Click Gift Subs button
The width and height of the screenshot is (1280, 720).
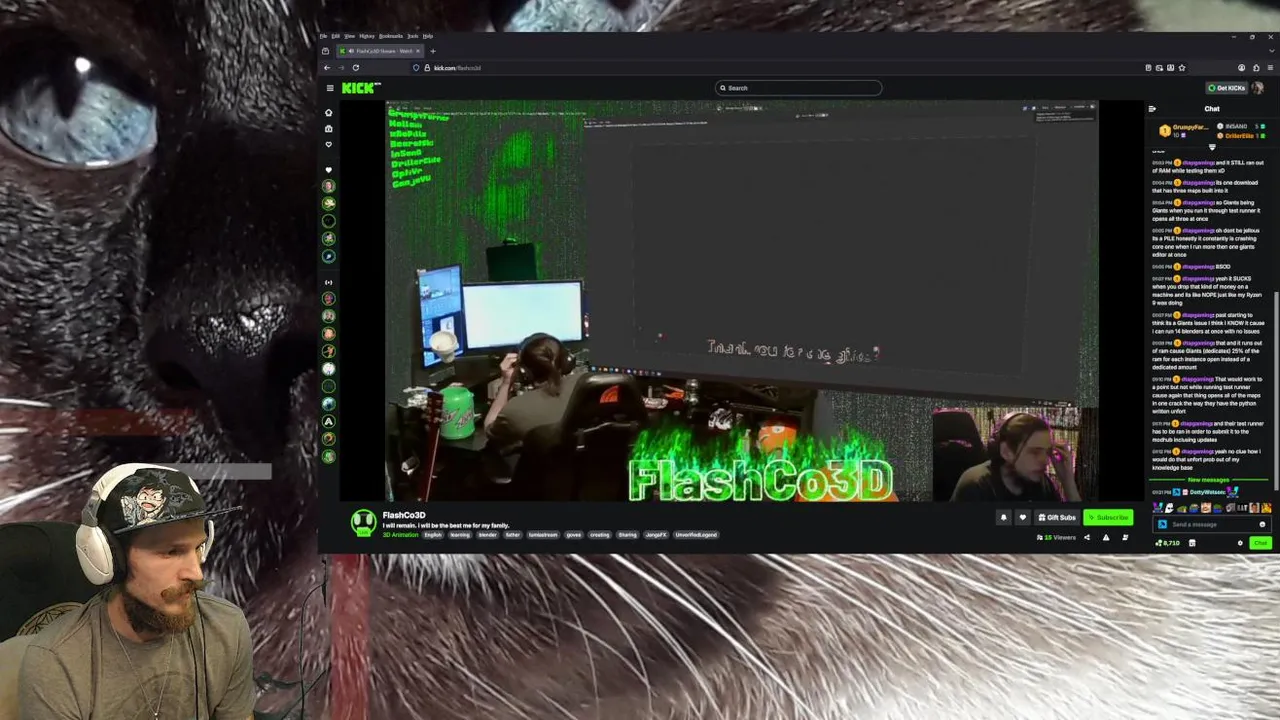[x=1057, y=517]
